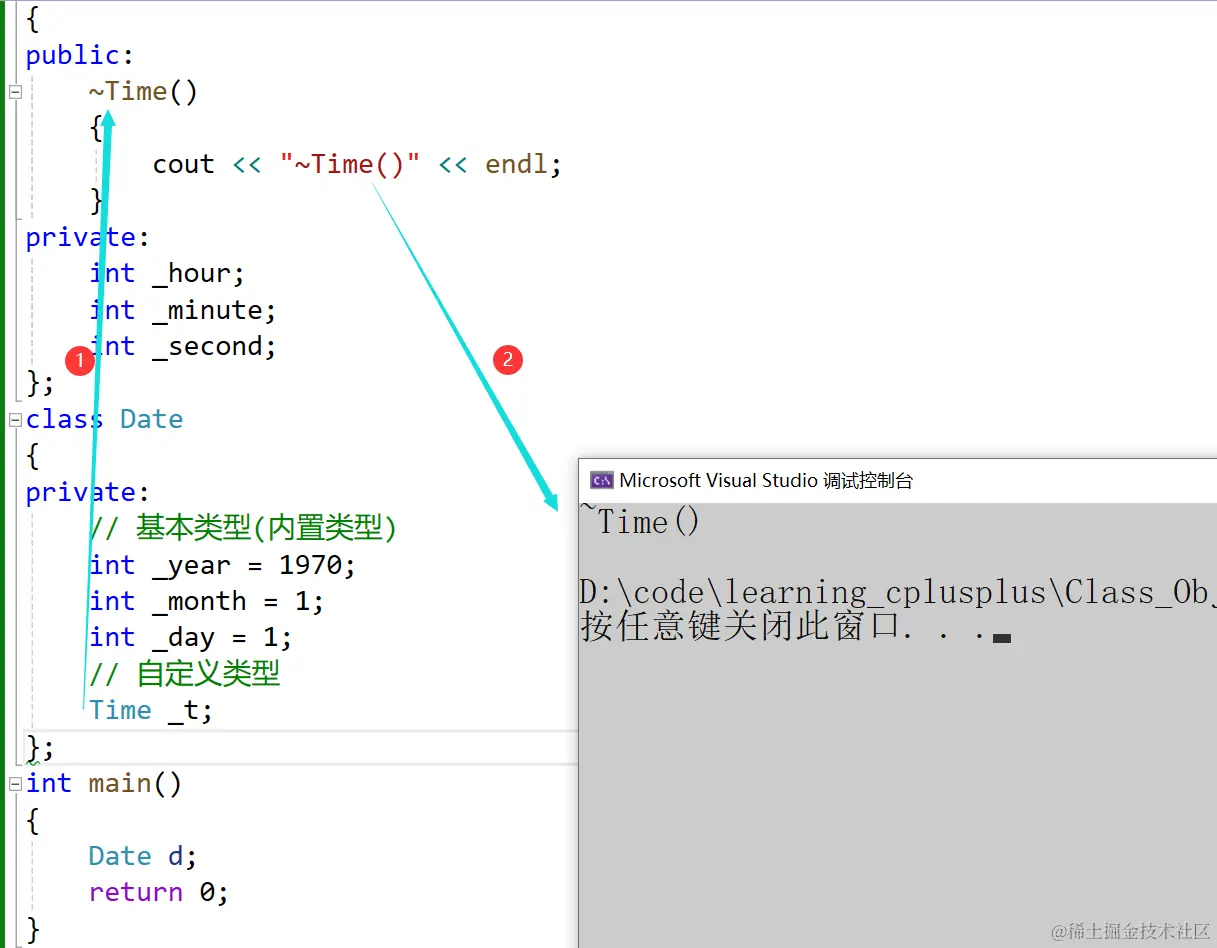Collapse the int main() function block
Viewport: 1217px width, 948px height.
[15, 785]
